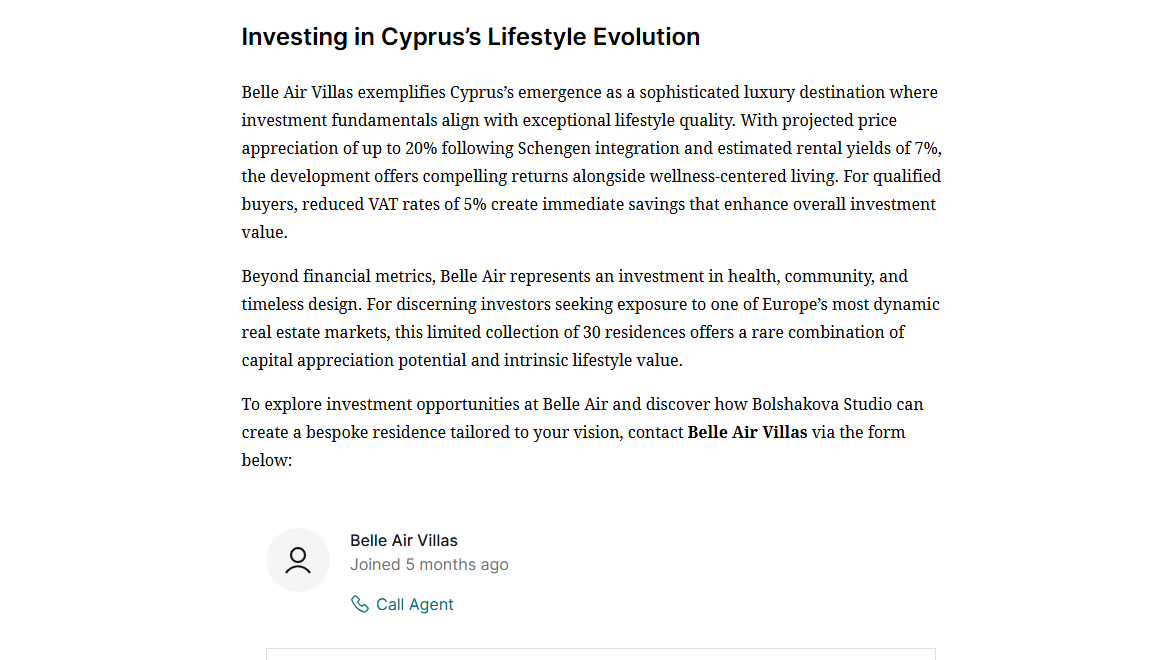Click the paragraph starting 'Belle Air Villas exemplifies'
This screenshot has width=1174, height=660.
(590, 162)
